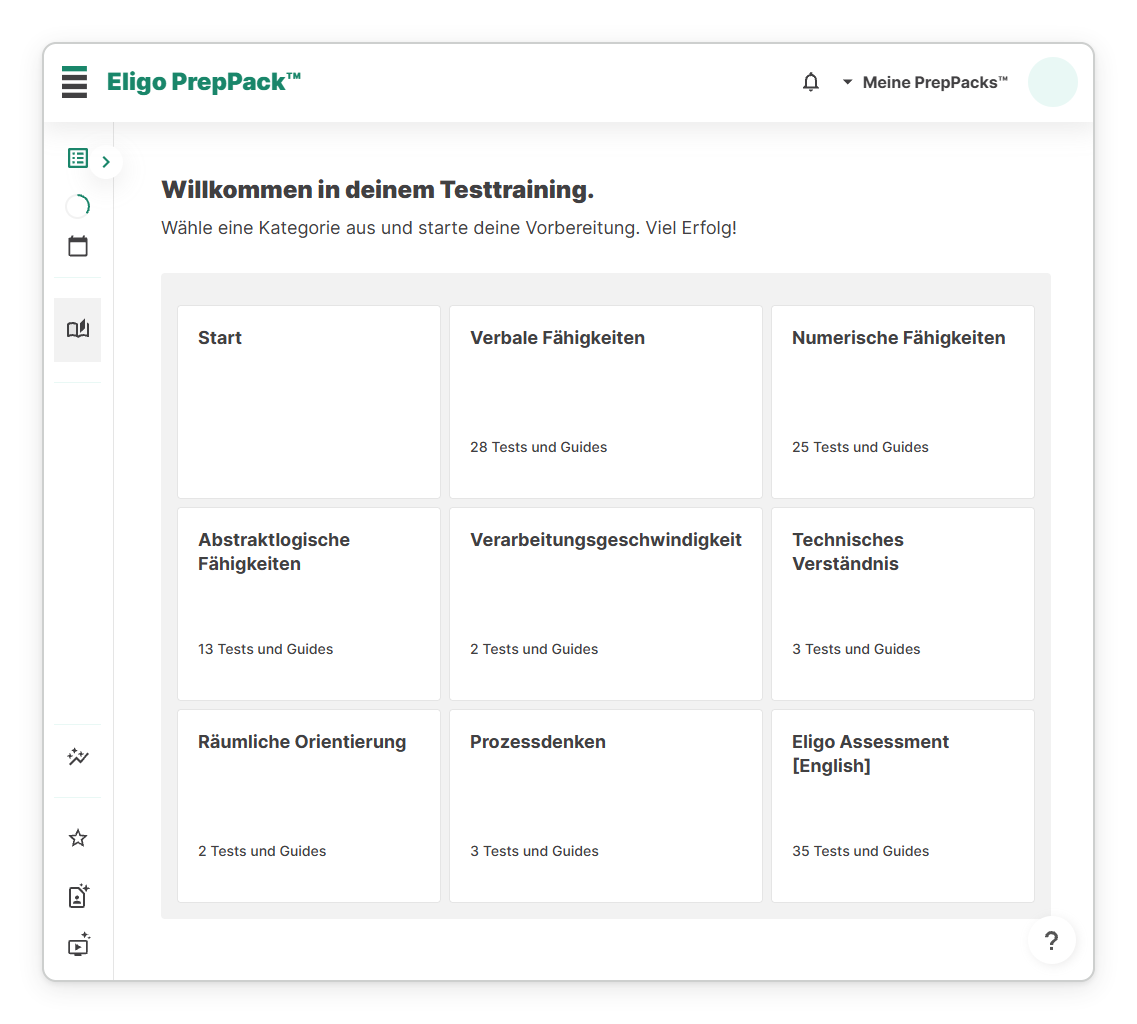
Task: Open the Numerische Fähigkeiten category card
Action: coord(903,402)
